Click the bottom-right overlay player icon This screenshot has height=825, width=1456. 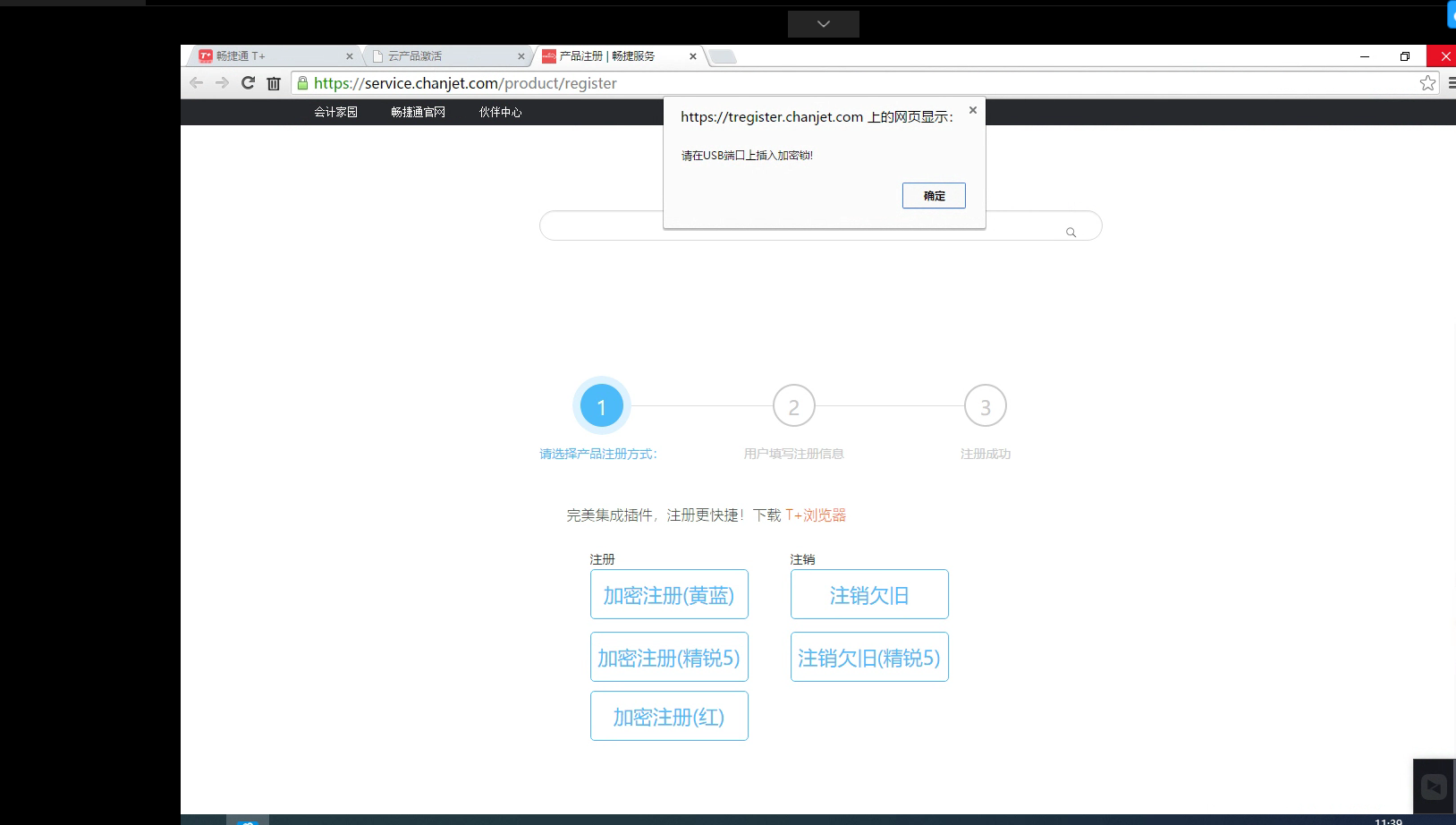[x=1434, y=787]
